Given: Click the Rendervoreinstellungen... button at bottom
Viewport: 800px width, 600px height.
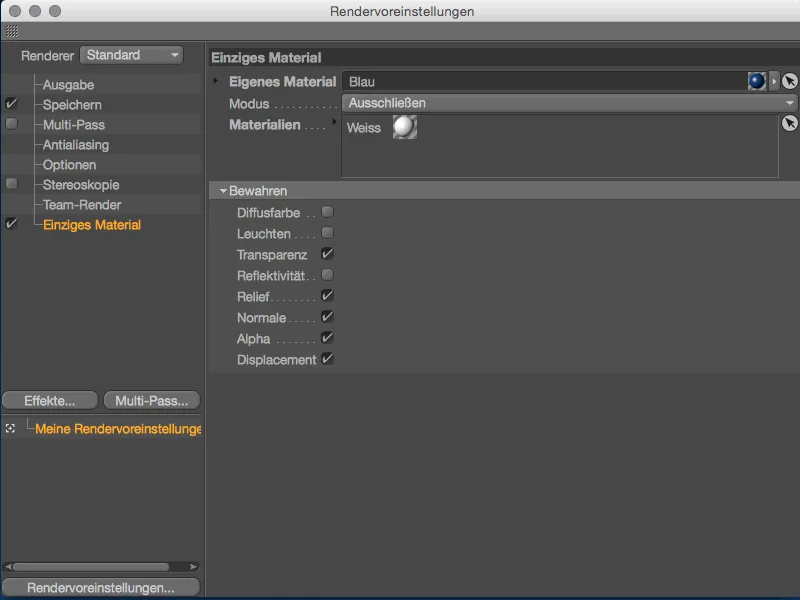Looking at the screenshot, I should (x=101, y=587).
